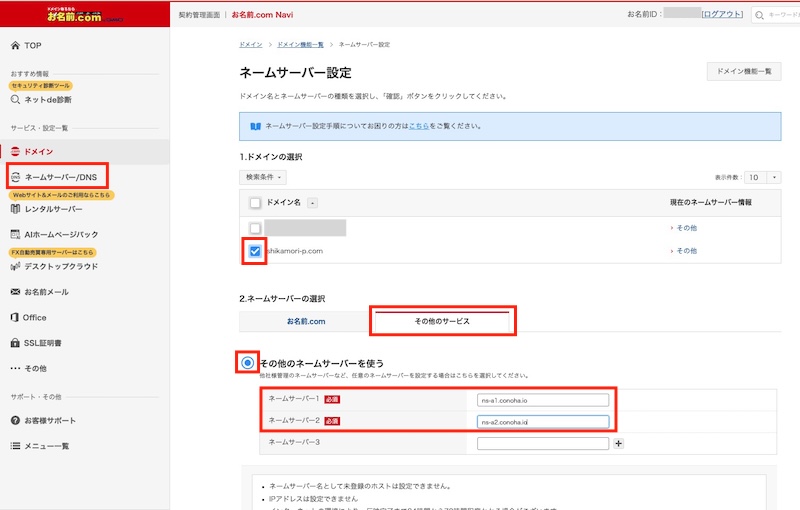This screenshot has width=800, height=510.
Task: Toggle the ドメイン名 select-all checkbox
Action: (x=255, y=203)
